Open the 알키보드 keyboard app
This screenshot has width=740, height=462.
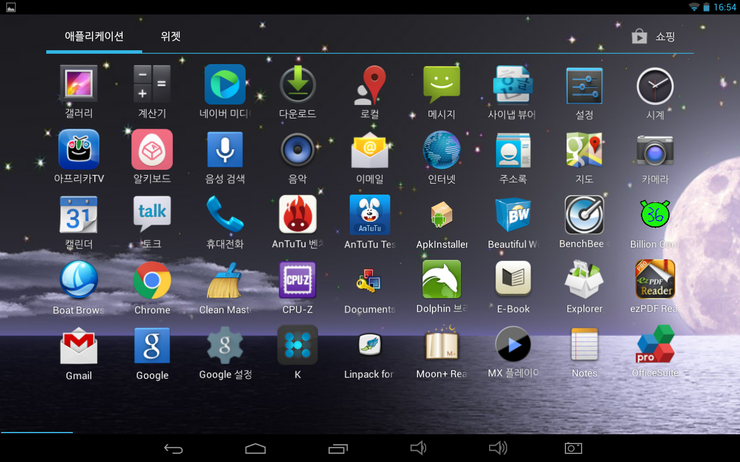coord(152,149)
